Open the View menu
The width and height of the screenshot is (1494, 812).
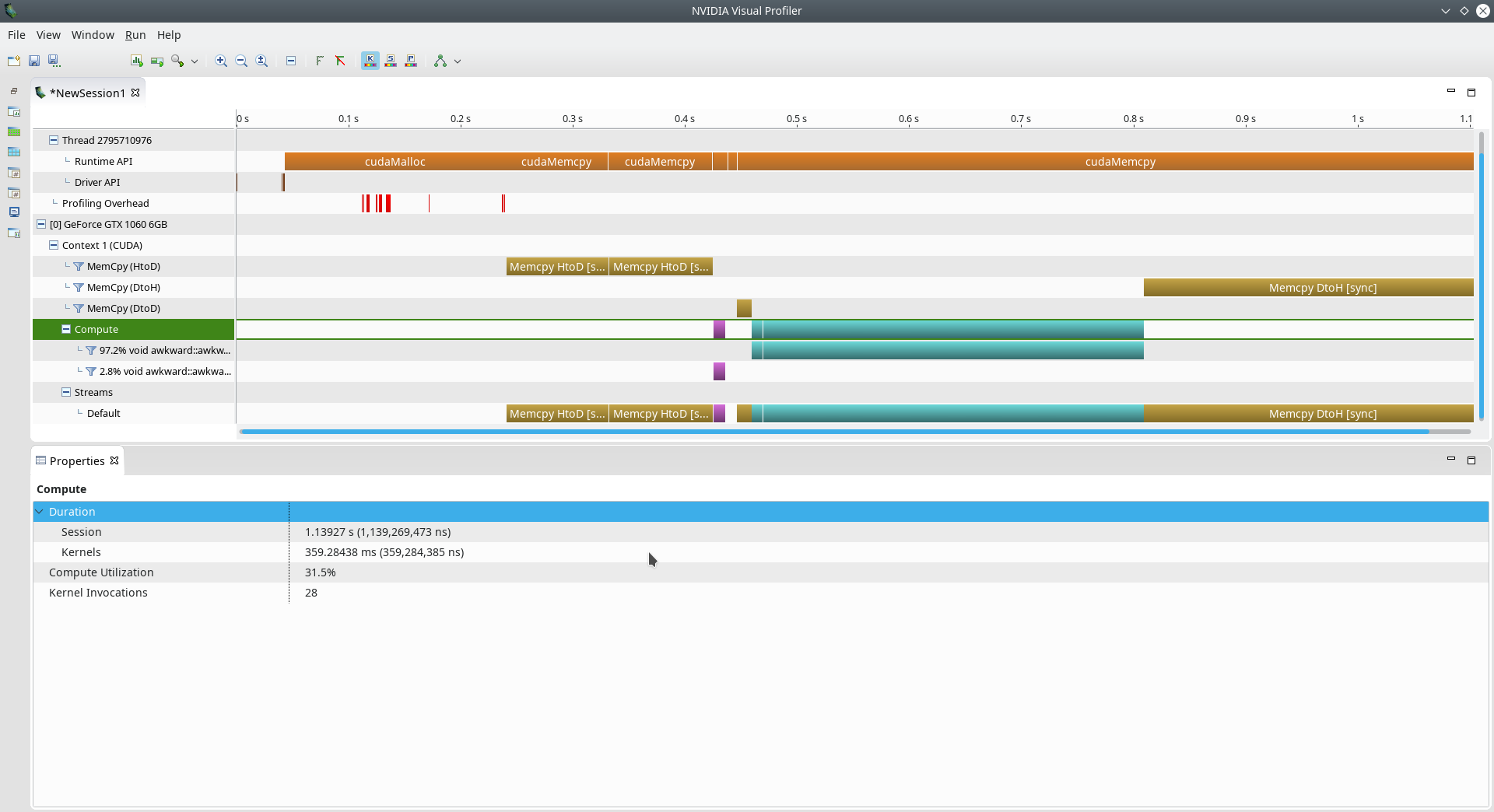click(x=48, y=35)
